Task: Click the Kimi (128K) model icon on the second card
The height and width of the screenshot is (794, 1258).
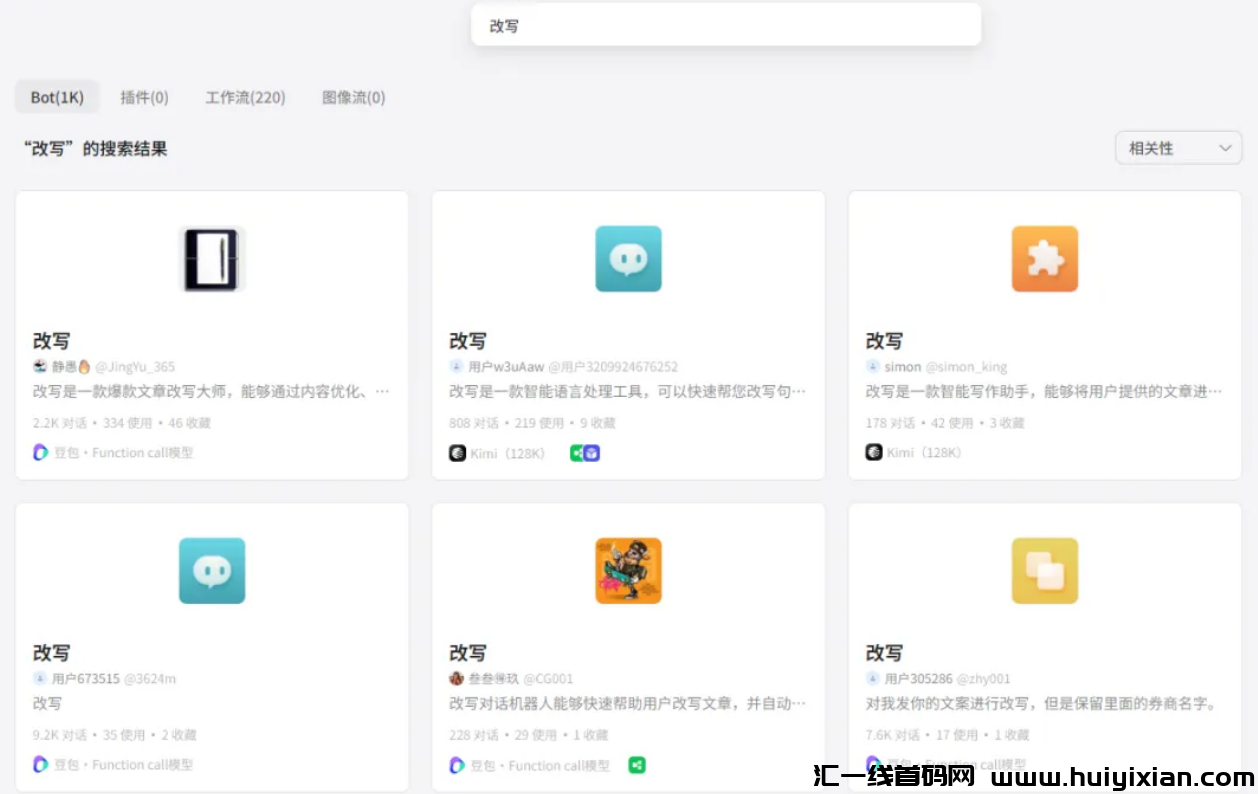Action: 455,453
